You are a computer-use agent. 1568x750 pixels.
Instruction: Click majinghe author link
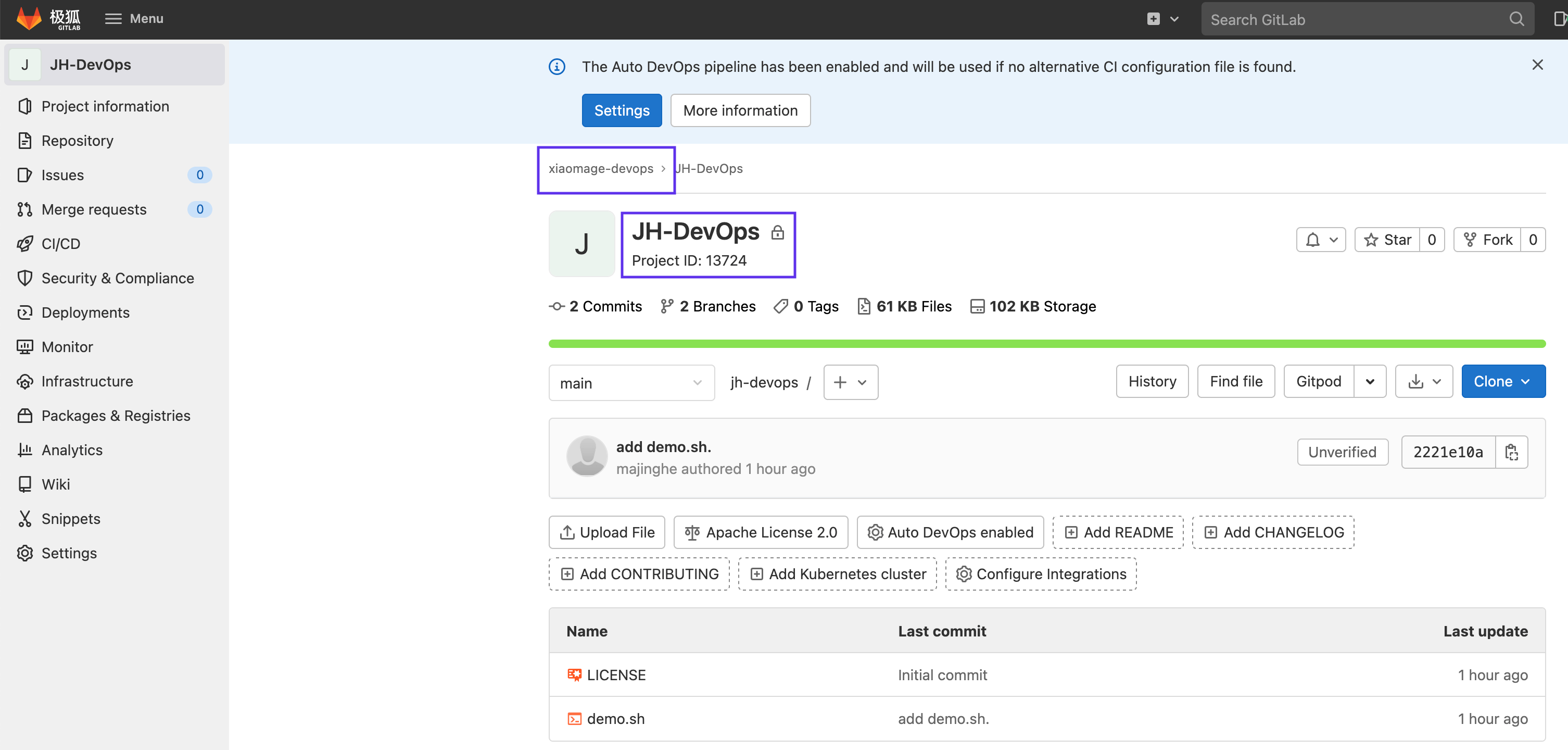[x=647, y=469]
